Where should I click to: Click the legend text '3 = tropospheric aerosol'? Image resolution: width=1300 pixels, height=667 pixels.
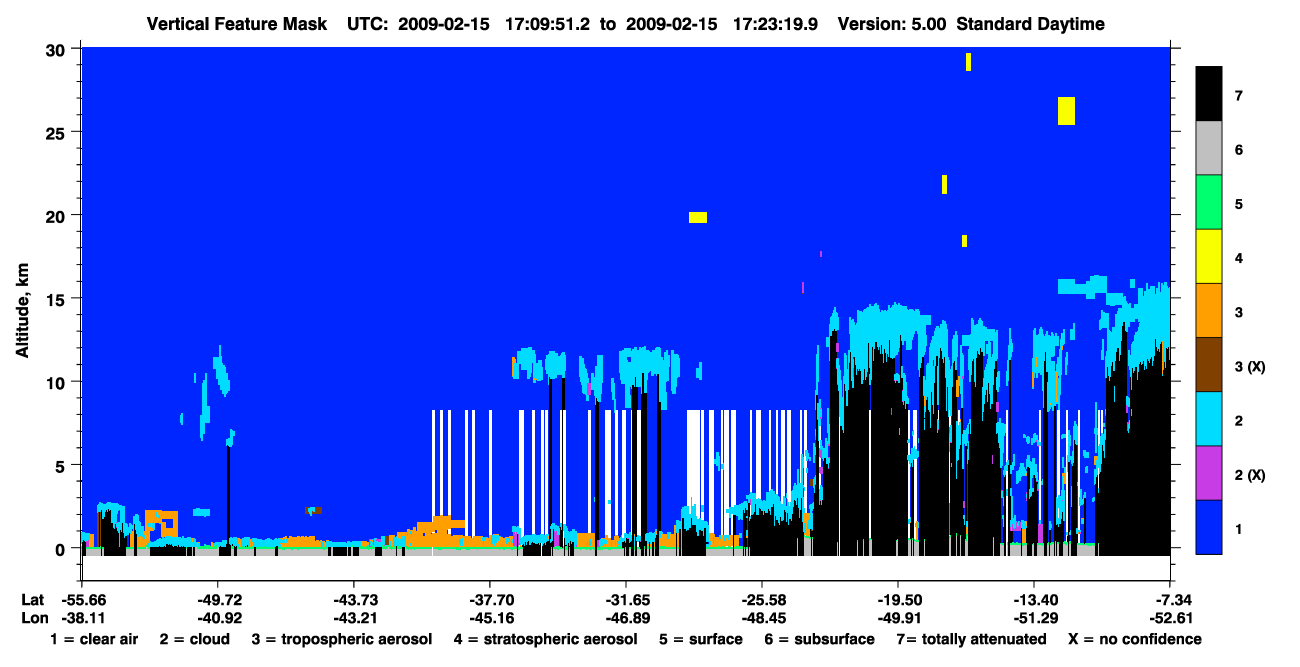tap(342, 639)
